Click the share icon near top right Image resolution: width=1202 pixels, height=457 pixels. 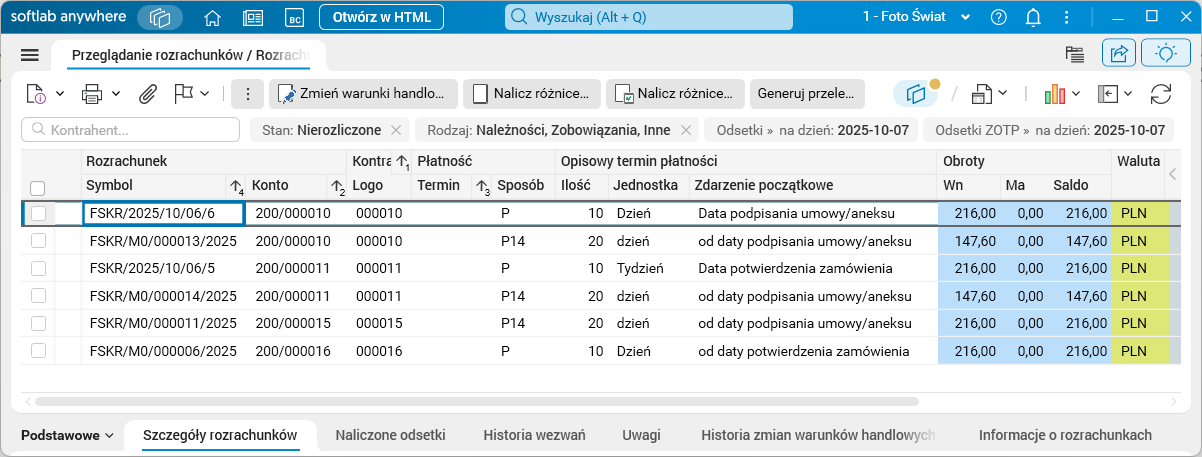click(x=1119, y=55)
